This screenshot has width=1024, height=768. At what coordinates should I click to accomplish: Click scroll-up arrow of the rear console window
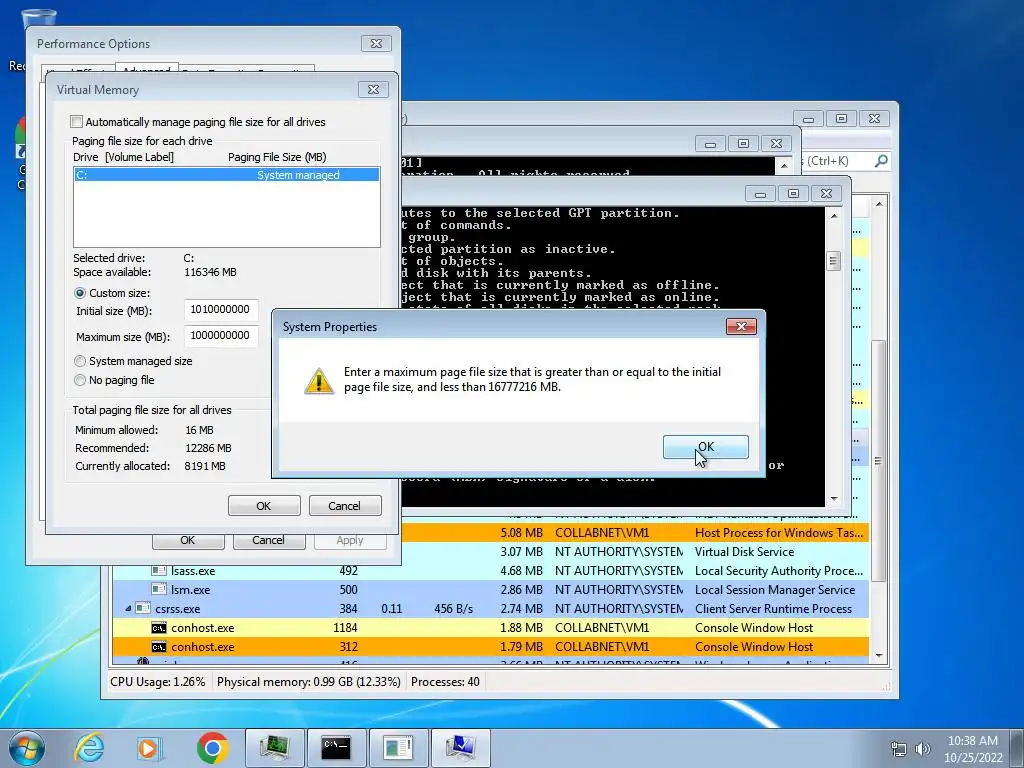(784, 166)
